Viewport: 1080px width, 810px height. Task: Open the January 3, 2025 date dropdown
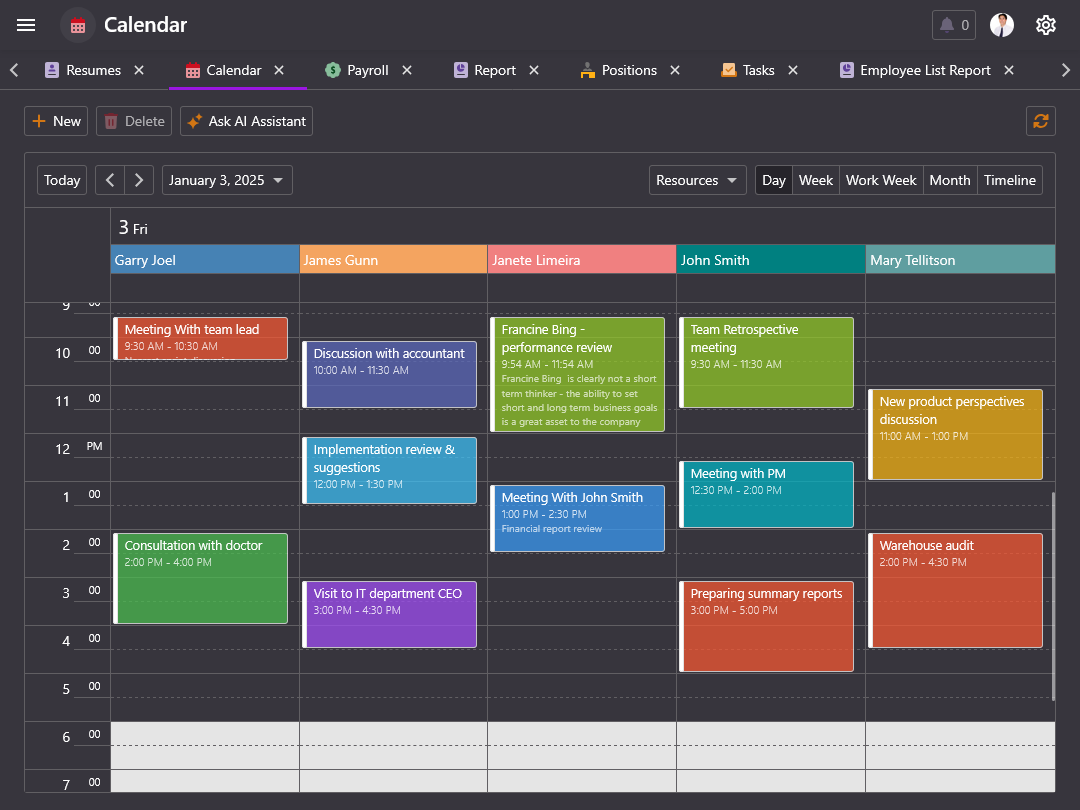point(227,180)
